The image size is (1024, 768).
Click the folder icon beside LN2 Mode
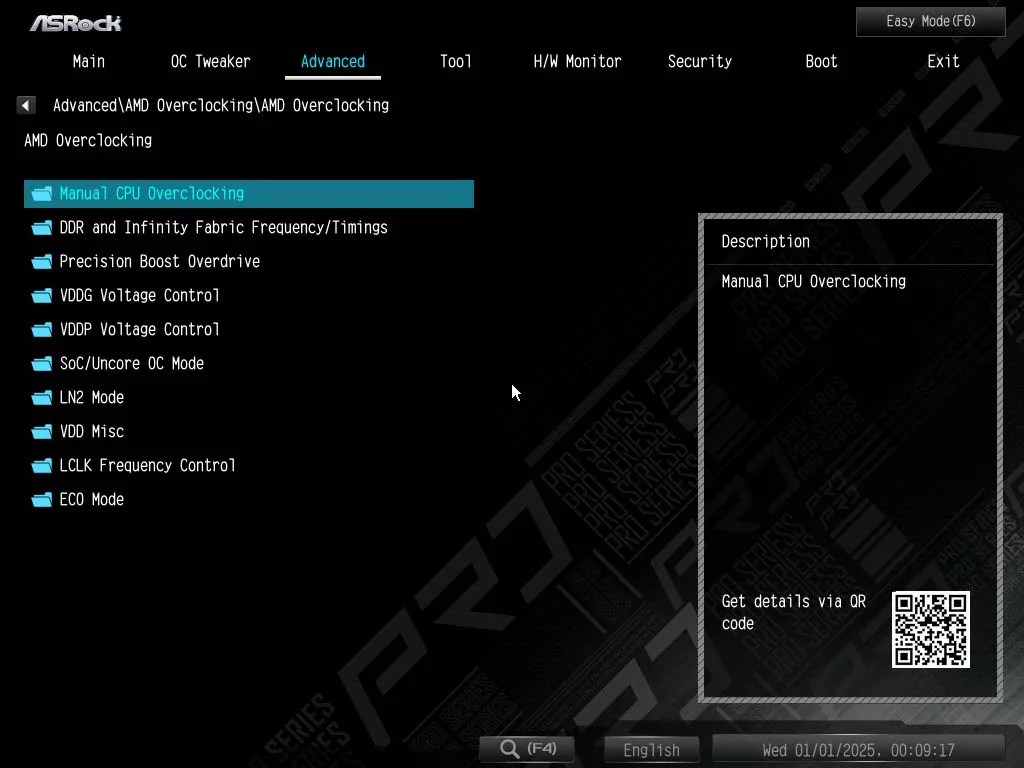click(x=41, y=398)
